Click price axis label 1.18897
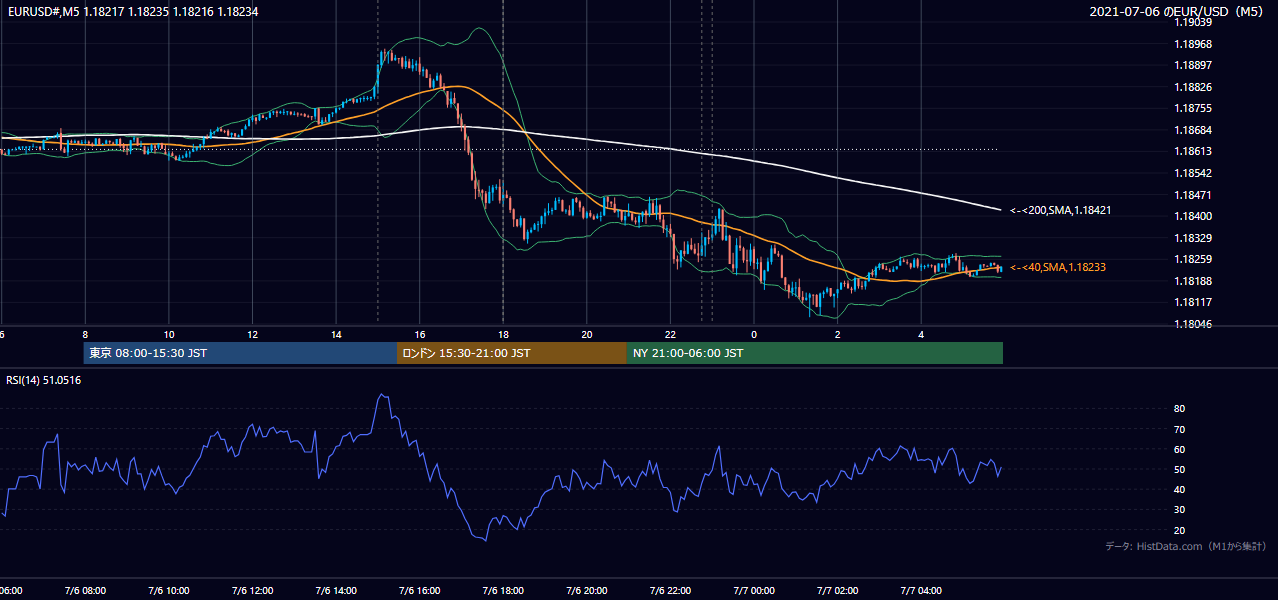This screenshot has height=600, width=1278. [1194, 65]
